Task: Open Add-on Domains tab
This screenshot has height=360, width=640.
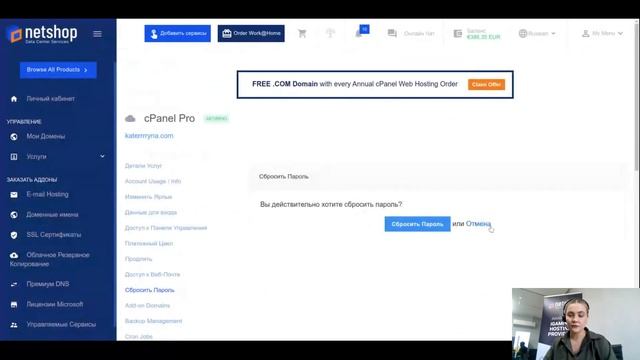Action: click(147, 305)
